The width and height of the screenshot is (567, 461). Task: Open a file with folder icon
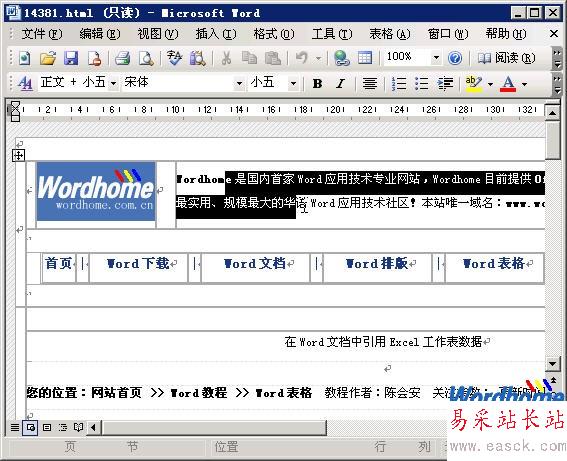[48, 58]
